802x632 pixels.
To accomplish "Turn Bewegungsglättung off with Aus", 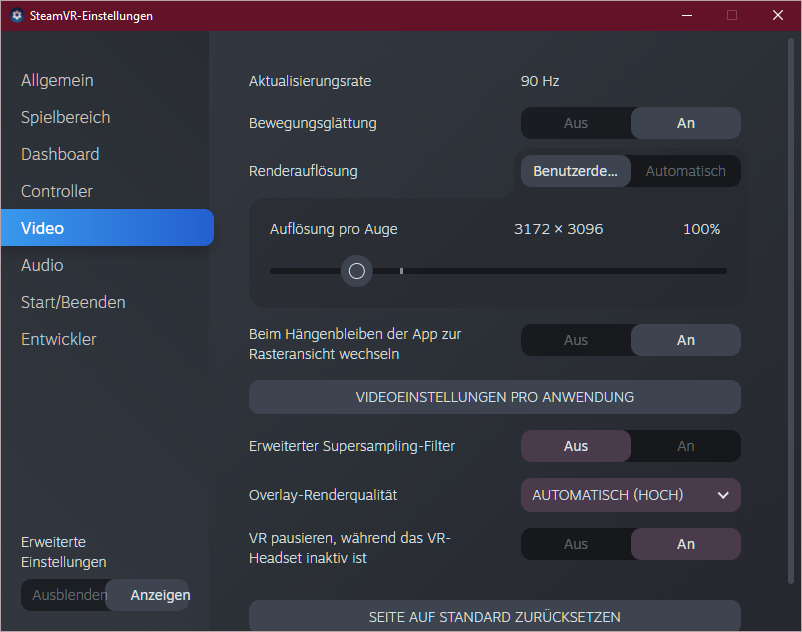I will (576, 123).
